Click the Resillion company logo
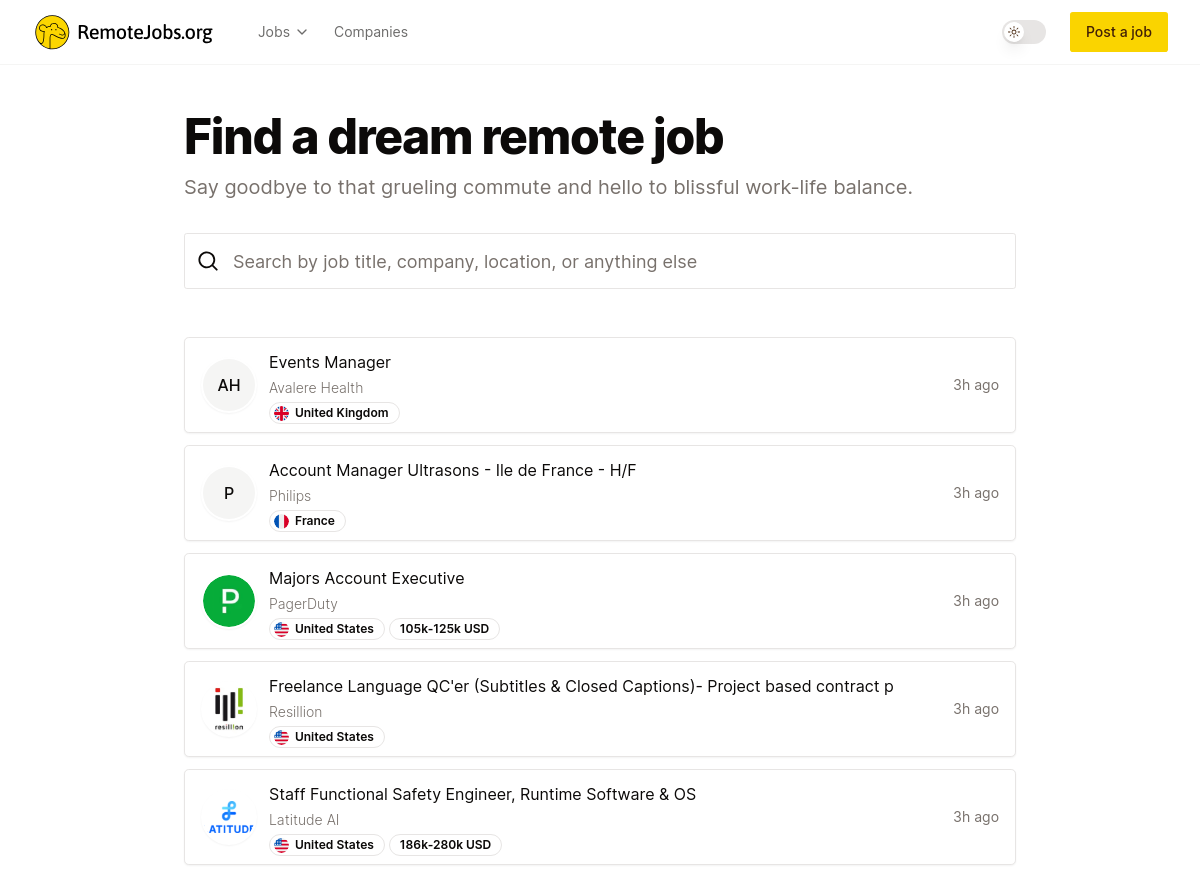This screenshot has width=1200, height=876. 229,709
